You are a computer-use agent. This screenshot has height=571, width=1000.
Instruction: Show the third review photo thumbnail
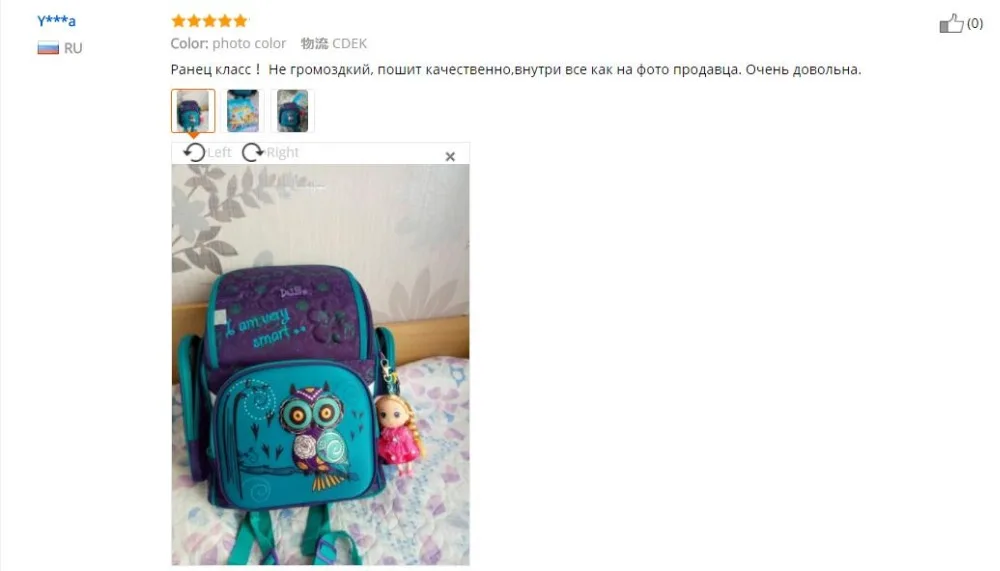click(x=292, y=110)
